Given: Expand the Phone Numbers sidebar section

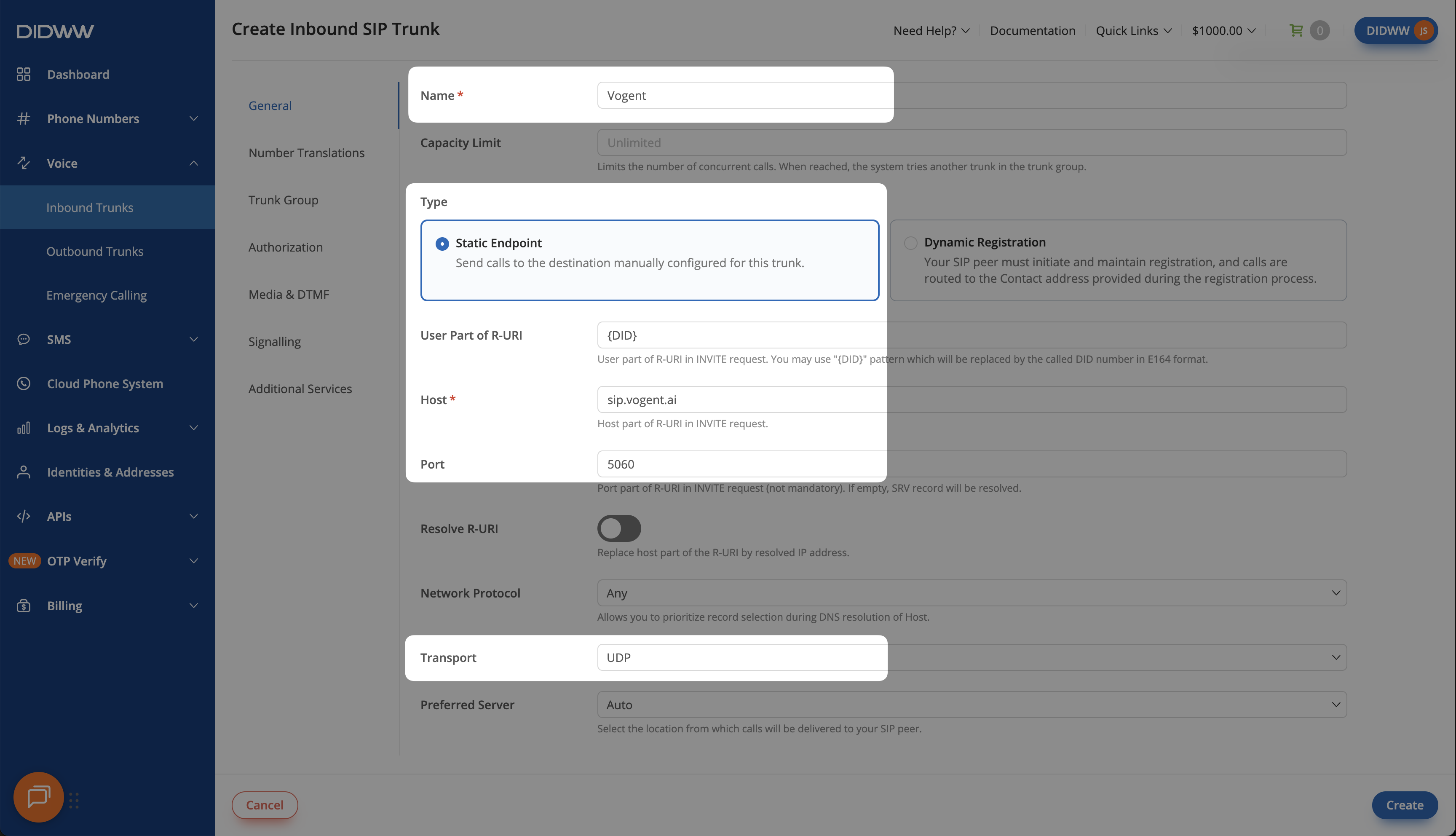Looking at the screenshot, I should (107, 119).
